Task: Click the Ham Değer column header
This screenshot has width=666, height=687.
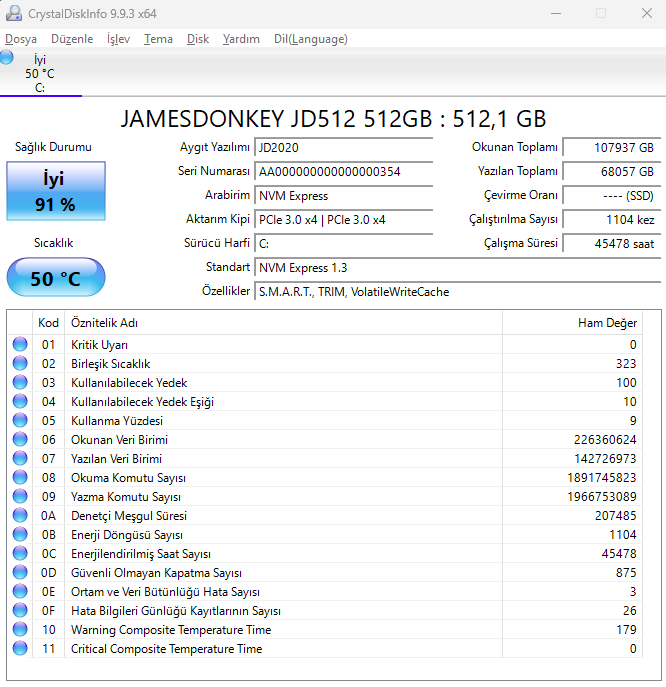Action: pos(572,323)
